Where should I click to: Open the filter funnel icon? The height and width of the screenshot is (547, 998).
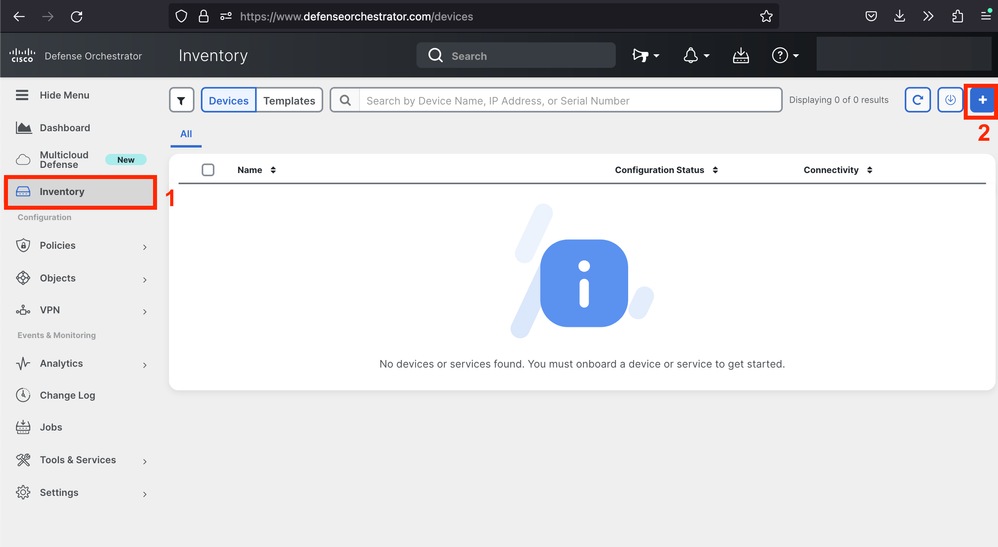181,101
